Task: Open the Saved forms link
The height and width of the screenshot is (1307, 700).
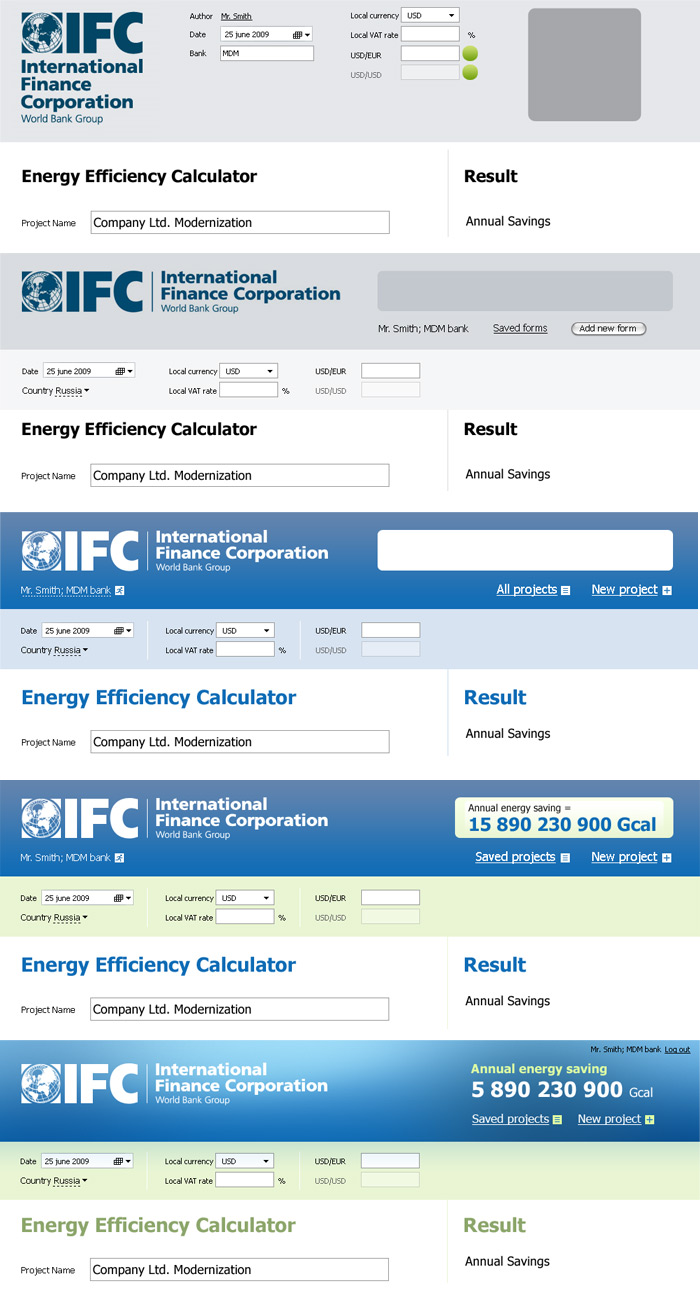Action: 520,328
